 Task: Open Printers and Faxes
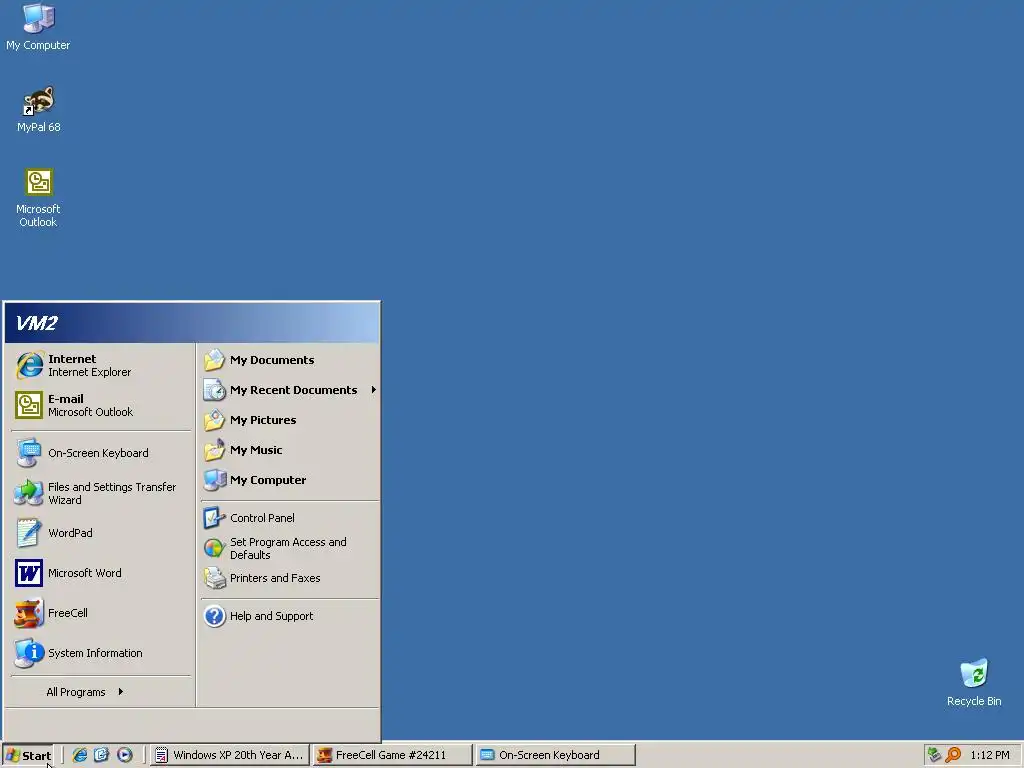290,578
